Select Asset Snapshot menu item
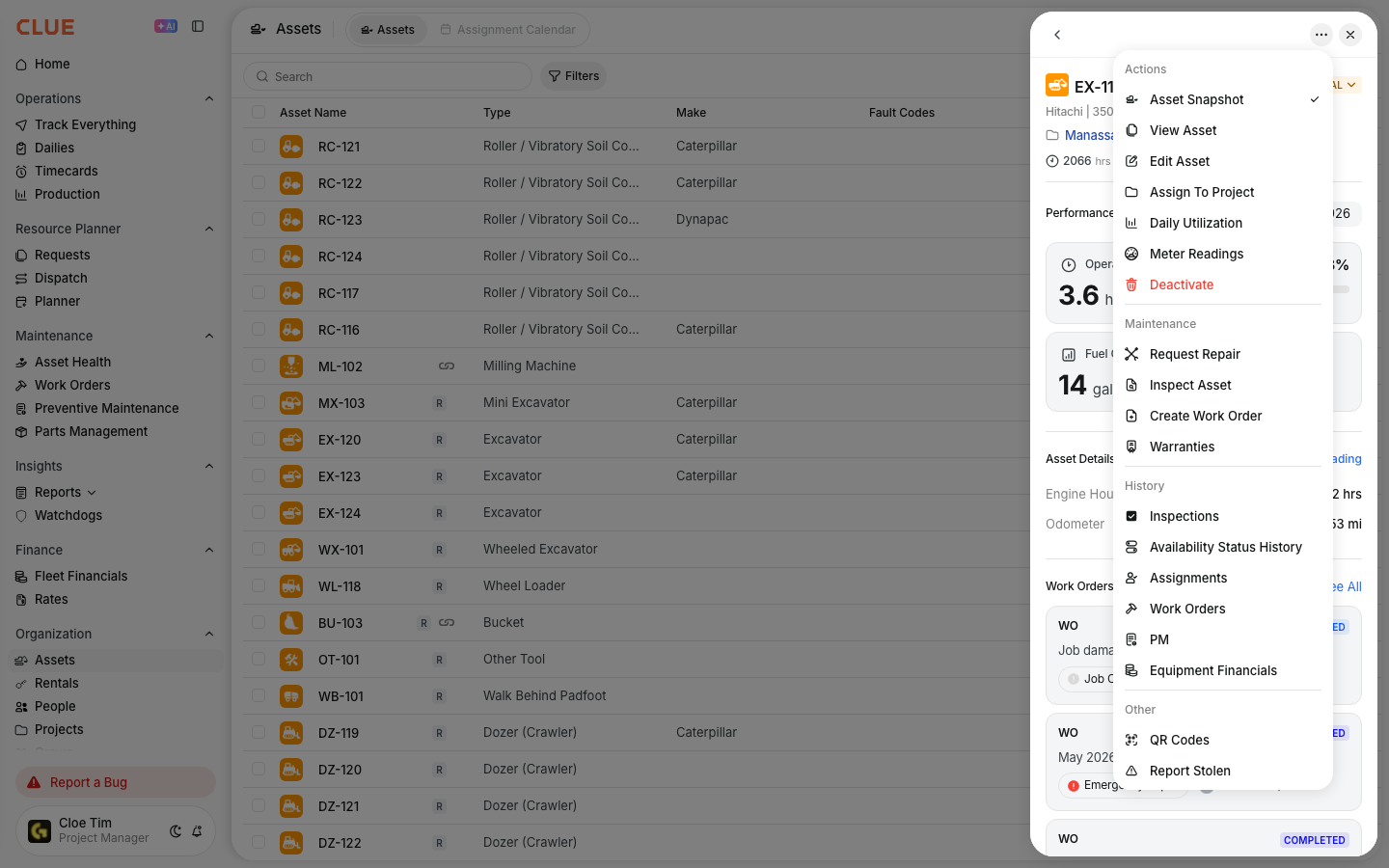 tap(1223, 99)
